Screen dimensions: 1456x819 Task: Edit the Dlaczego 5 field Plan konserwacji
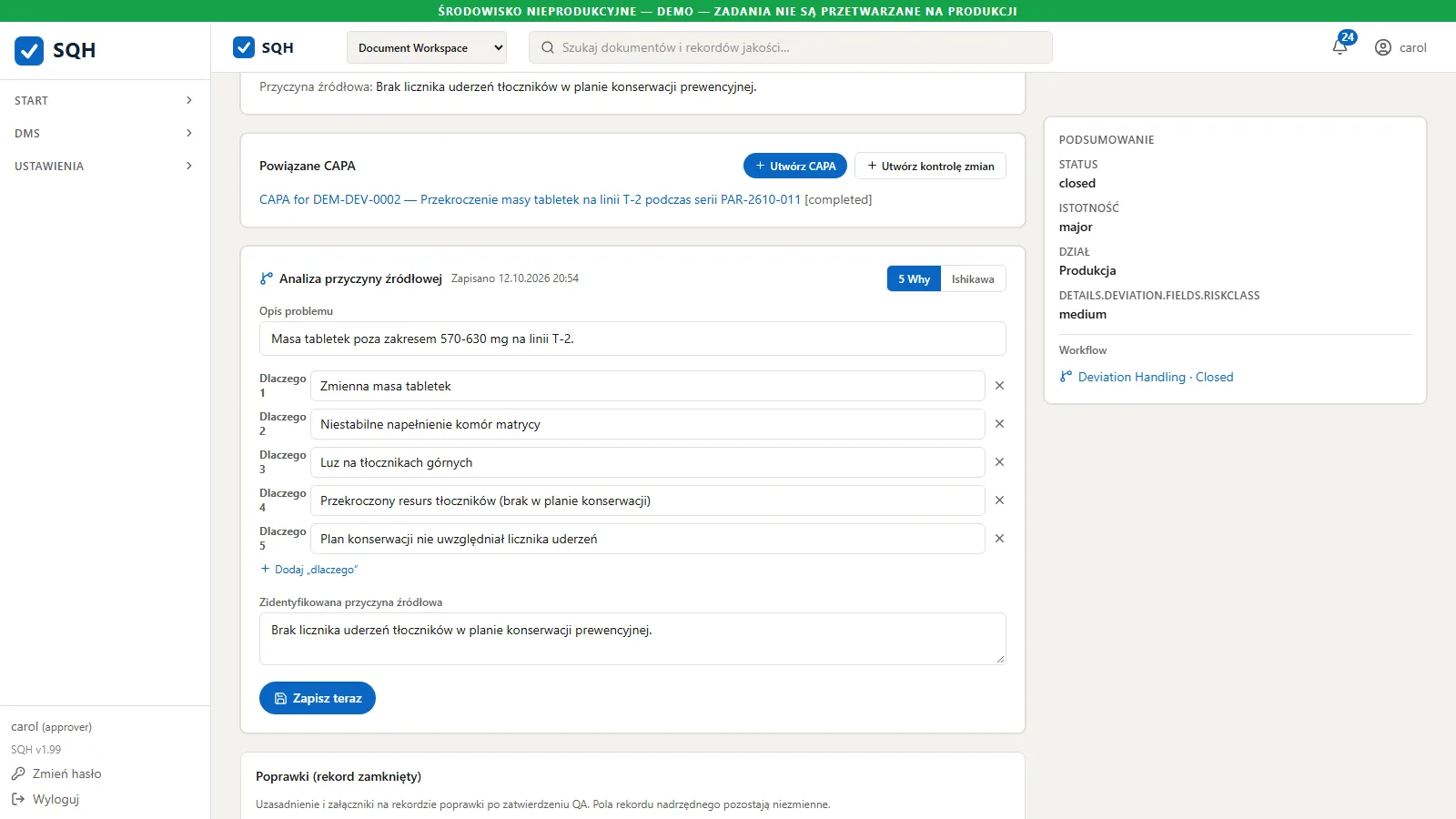(648, 539)
